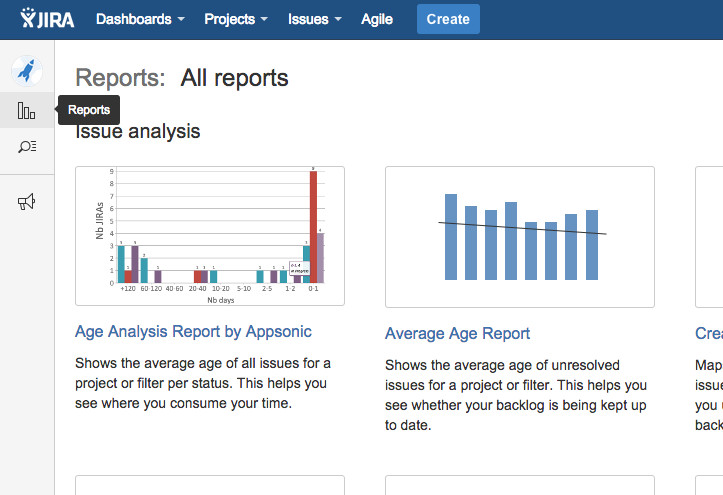The image size is (723, 495).
Task: Click the Create button
Action: (x=448, y=19)
